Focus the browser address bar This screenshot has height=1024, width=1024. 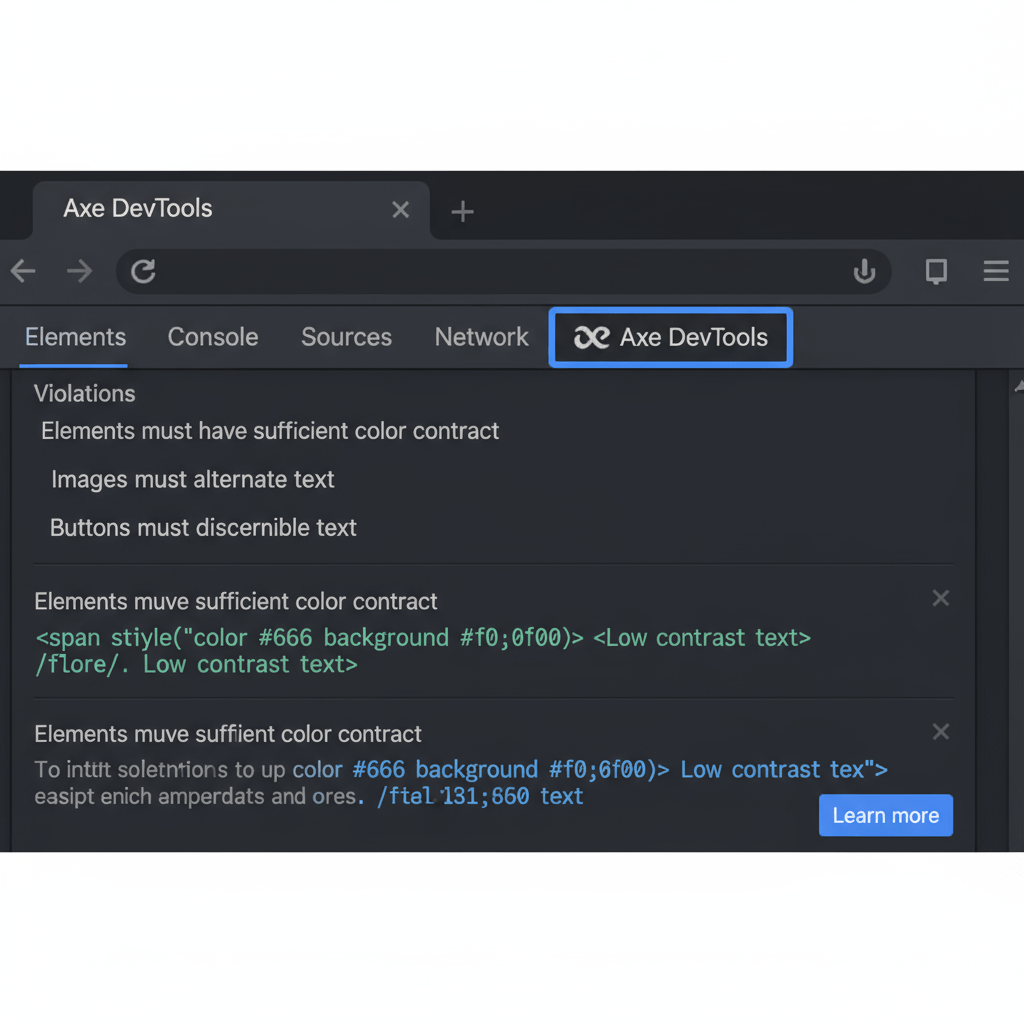point(503,271)
